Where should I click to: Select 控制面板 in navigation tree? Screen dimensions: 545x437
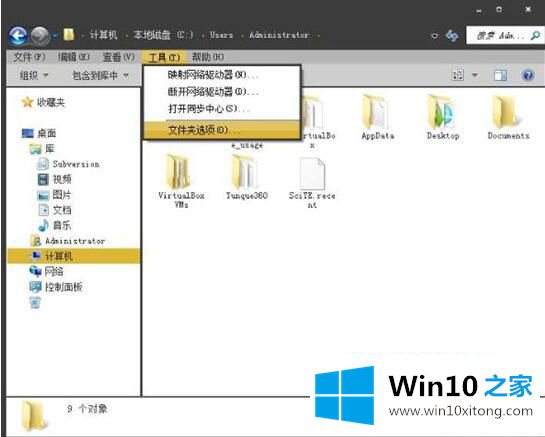click(64, 286)
